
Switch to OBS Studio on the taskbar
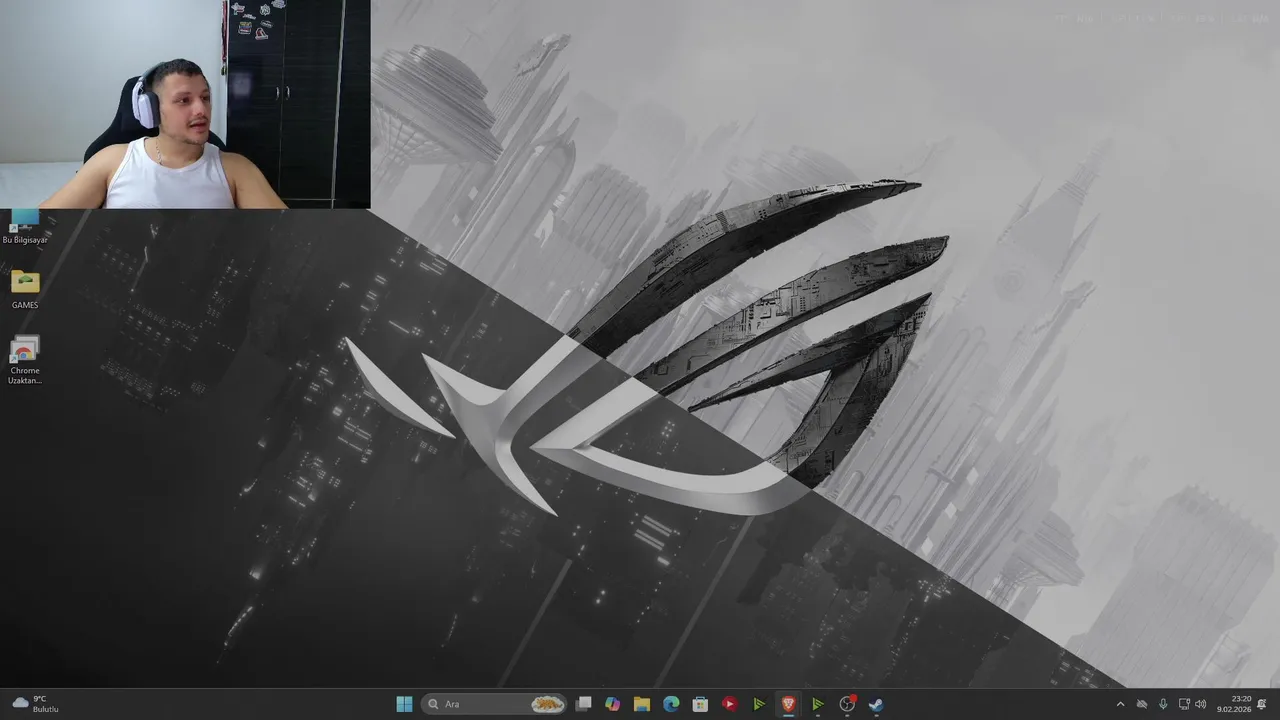(x=847, y=704)
